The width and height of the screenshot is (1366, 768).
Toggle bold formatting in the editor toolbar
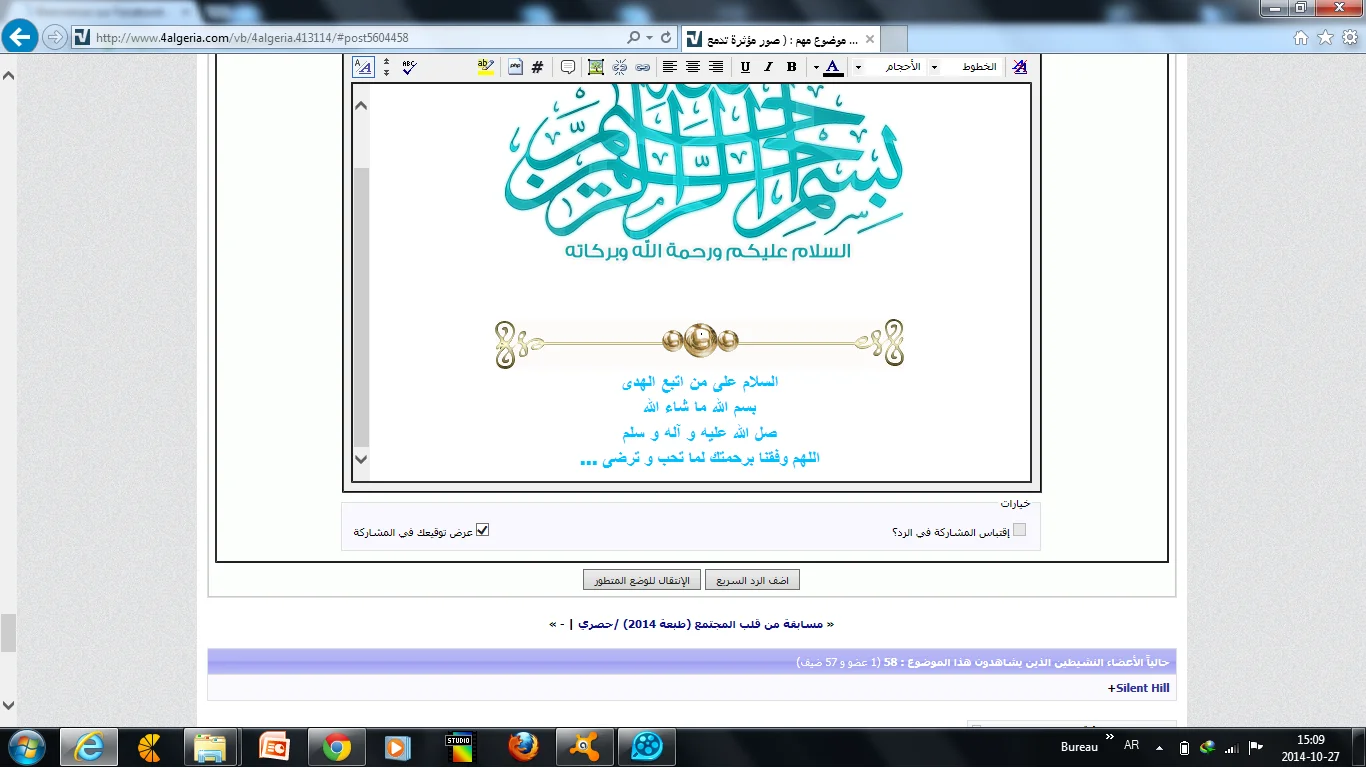791,67
